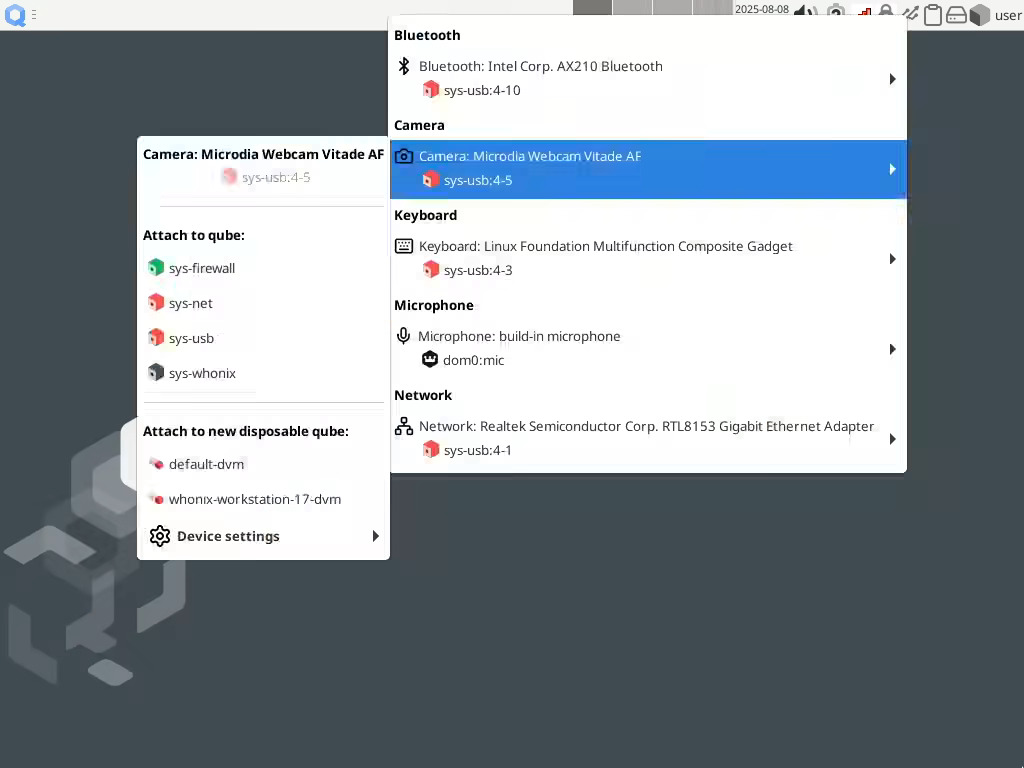The height and width of the screenshot is (768, 1024).
Task: Click the dom0:mic red qube badge
Action: [429, 359]
